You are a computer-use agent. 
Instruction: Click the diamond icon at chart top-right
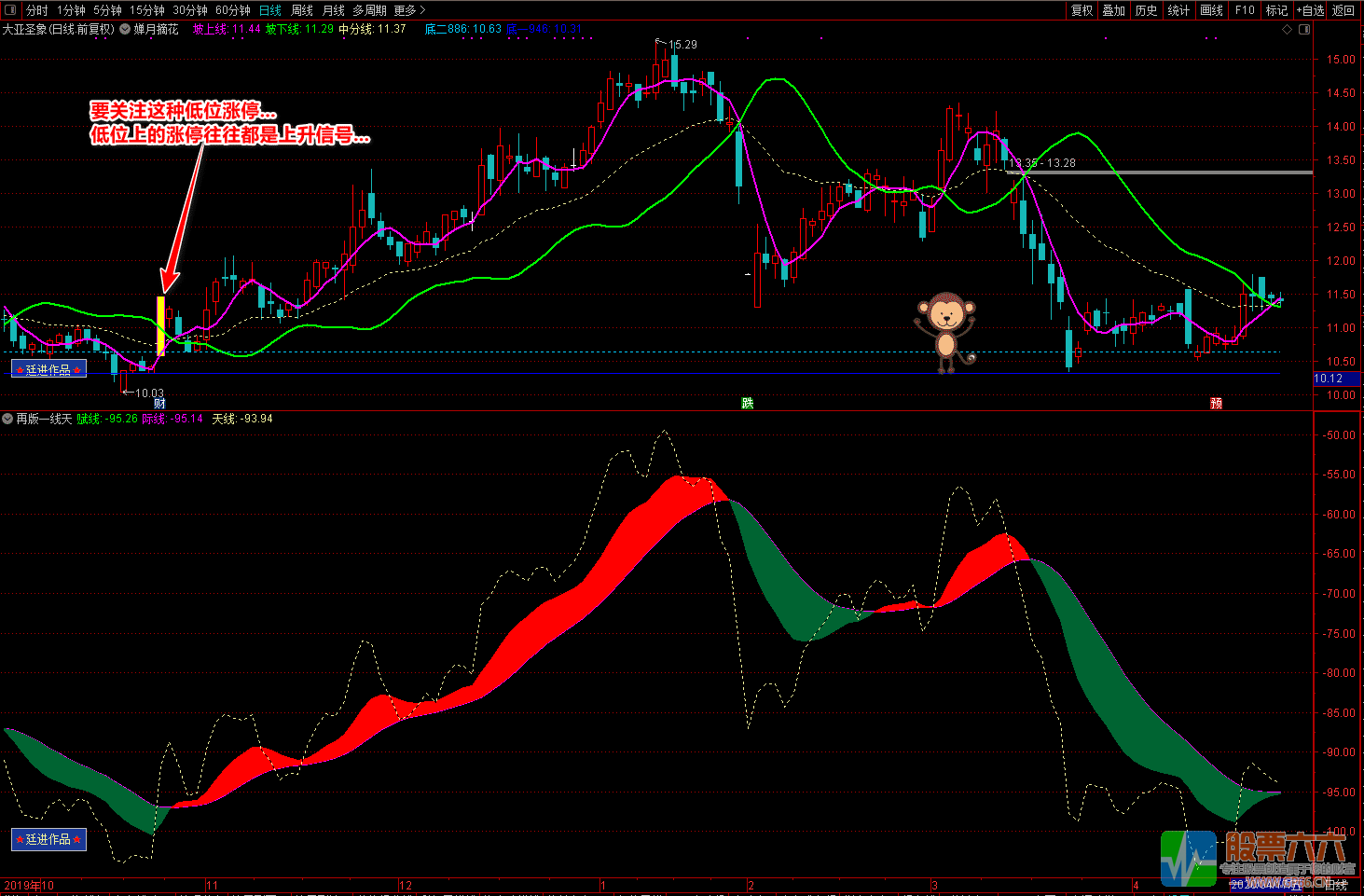pos(1288,30)
